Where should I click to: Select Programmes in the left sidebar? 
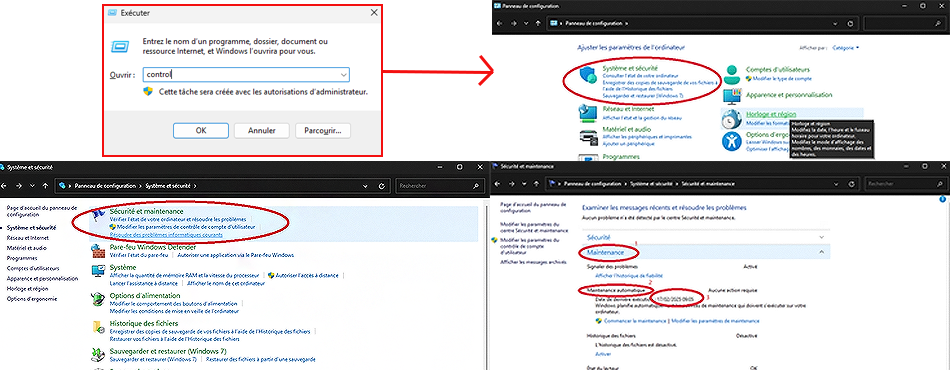point(22,258)
